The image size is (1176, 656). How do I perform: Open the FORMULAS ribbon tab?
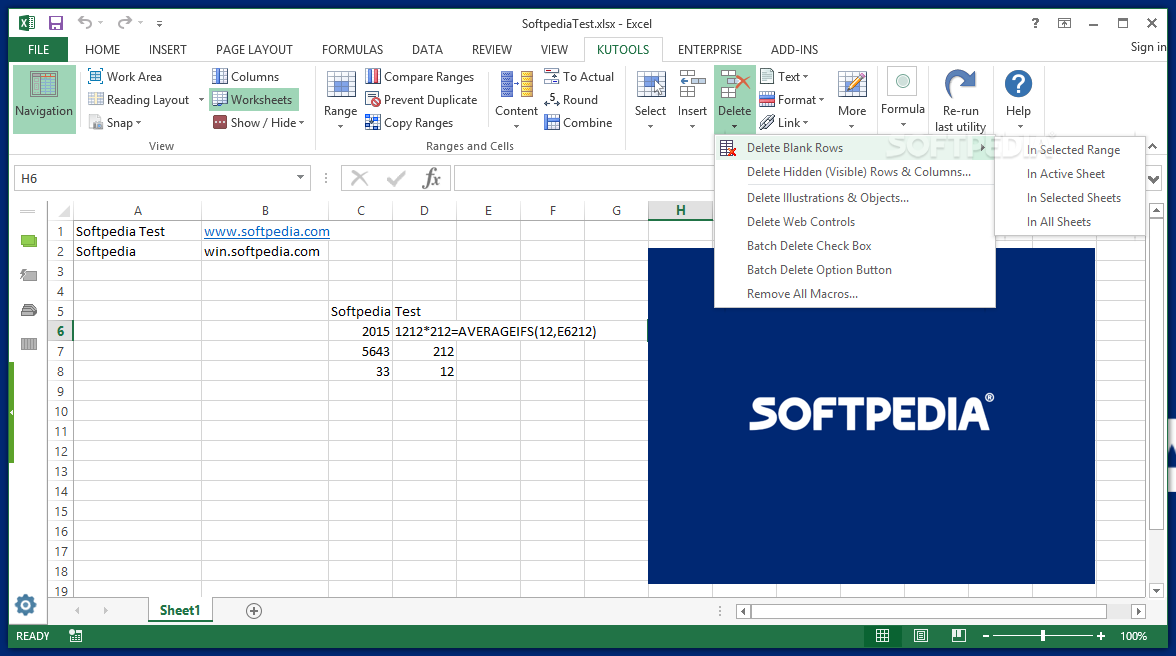[x=352, y=49]
